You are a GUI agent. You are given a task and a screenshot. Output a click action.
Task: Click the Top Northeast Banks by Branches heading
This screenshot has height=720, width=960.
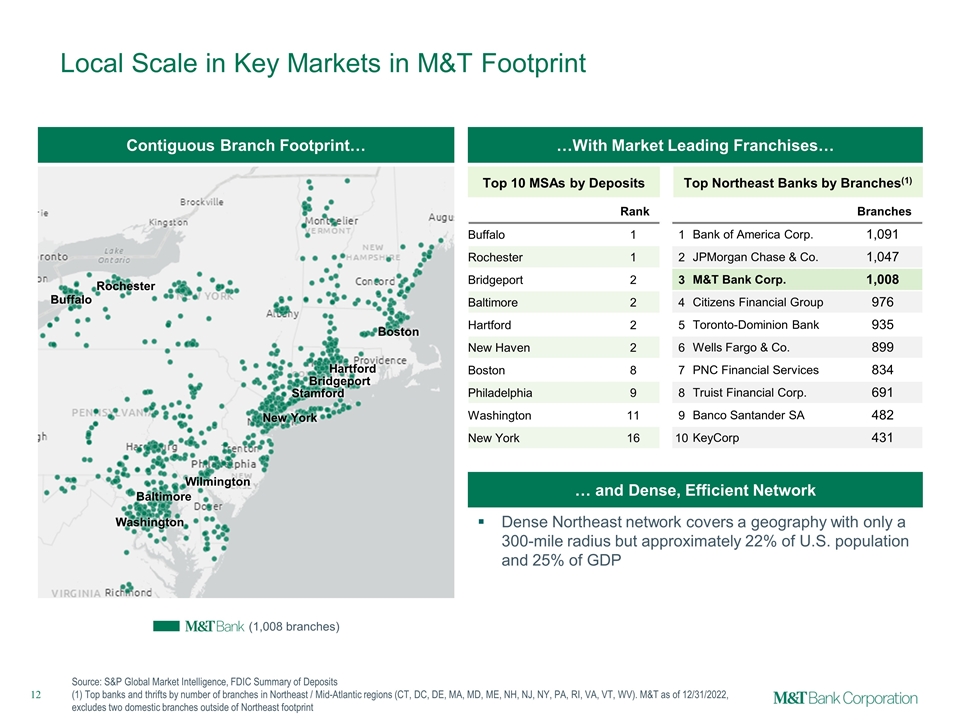[796, 183]
